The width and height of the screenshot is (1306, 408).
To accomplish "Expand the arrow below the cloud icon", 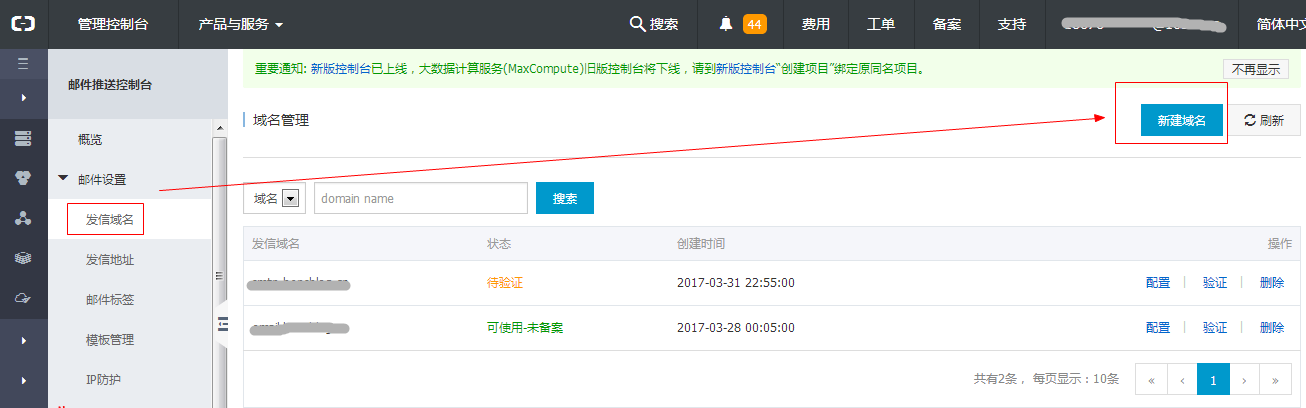I will (23, 341).
